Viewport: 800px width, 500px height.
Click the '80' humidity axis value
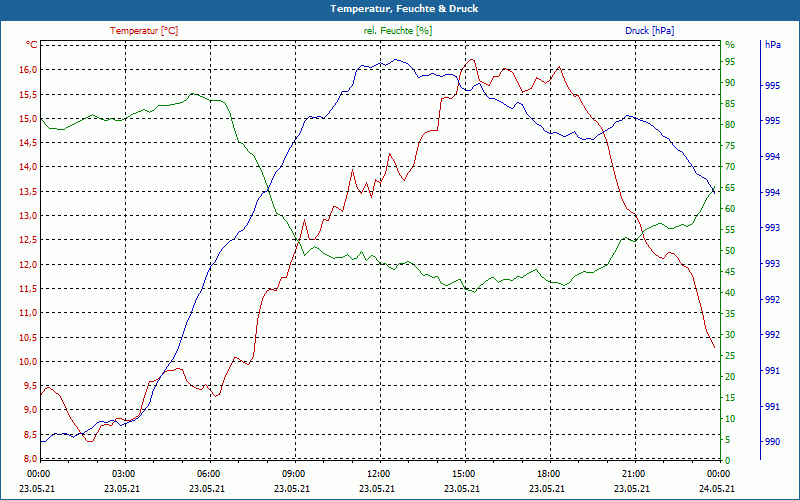coord(730,125)
